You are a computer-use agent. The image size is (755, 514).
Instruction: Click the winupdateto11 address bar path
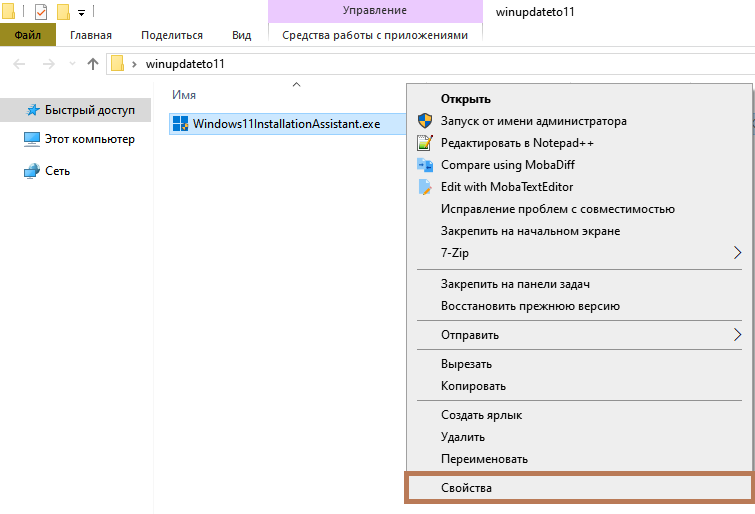tap(186, 64)
